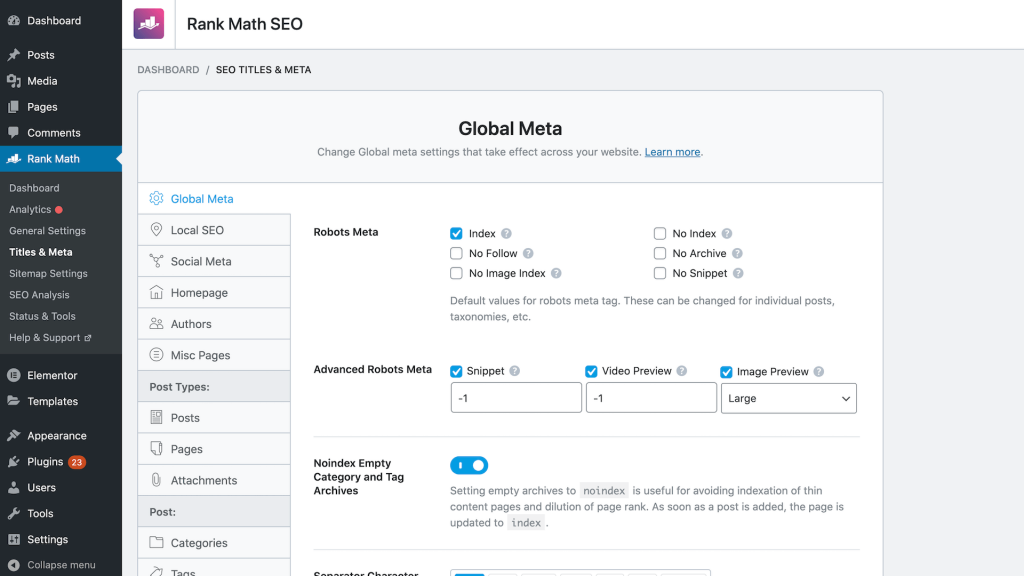1024x576 pixels.
Task: Open the Misc Pages tab
Action: (x=200, y=355)
